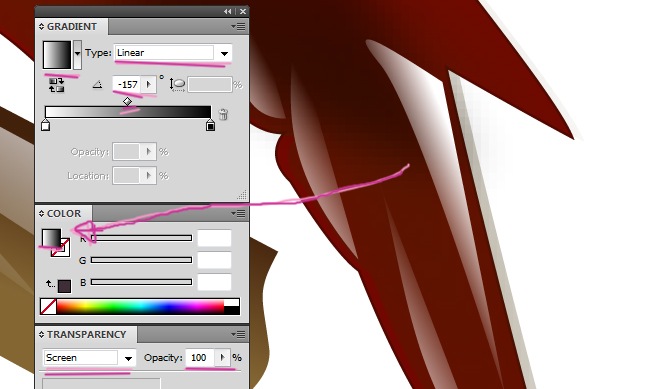Click black swatch at spectrum end
Image resolution: width=650 pixels, height=389 pixels.
[x=232, y=310]
